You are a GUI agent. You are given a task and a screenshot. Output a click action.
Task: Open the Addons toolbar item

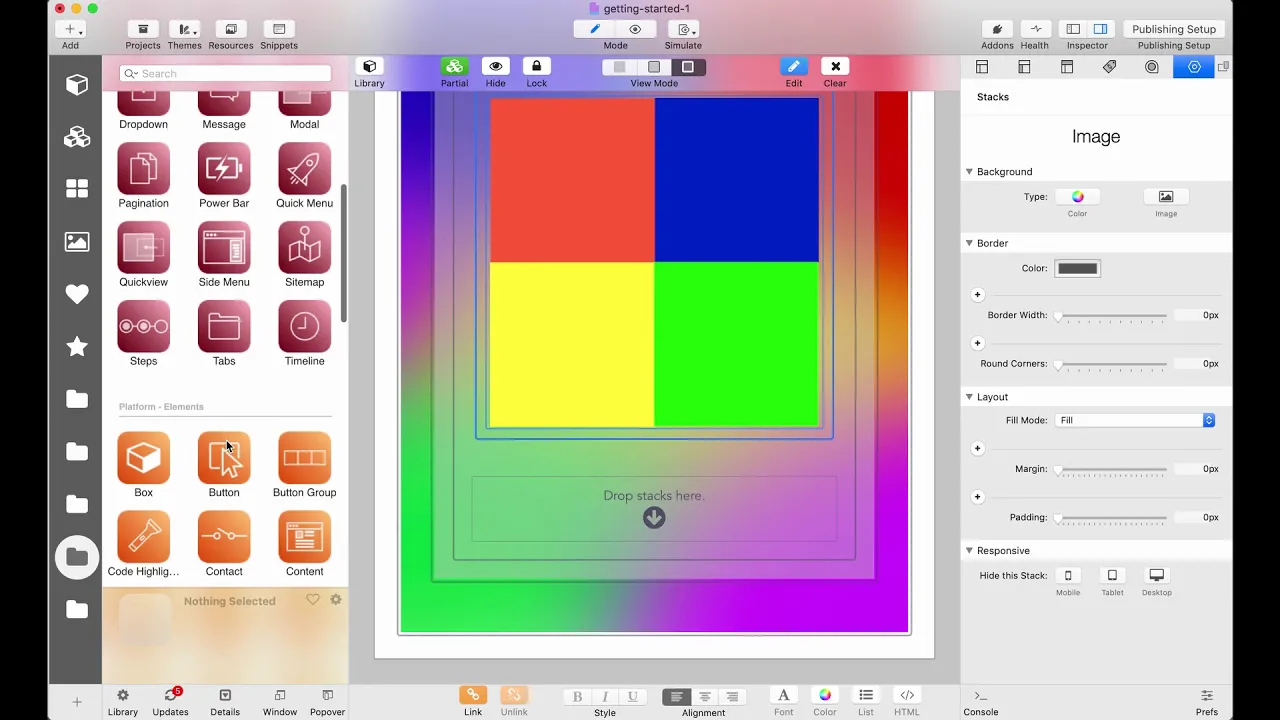click(x=997, y=29)
